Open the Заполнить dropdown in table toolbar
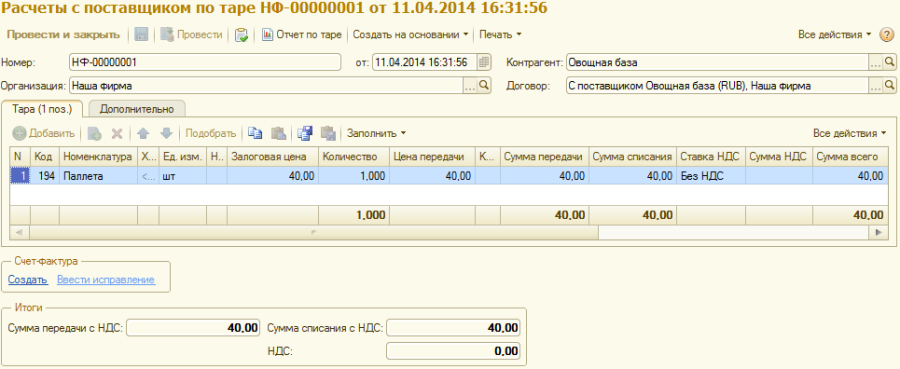The width and height of the screenshot is (900, 369). [377, 133]
